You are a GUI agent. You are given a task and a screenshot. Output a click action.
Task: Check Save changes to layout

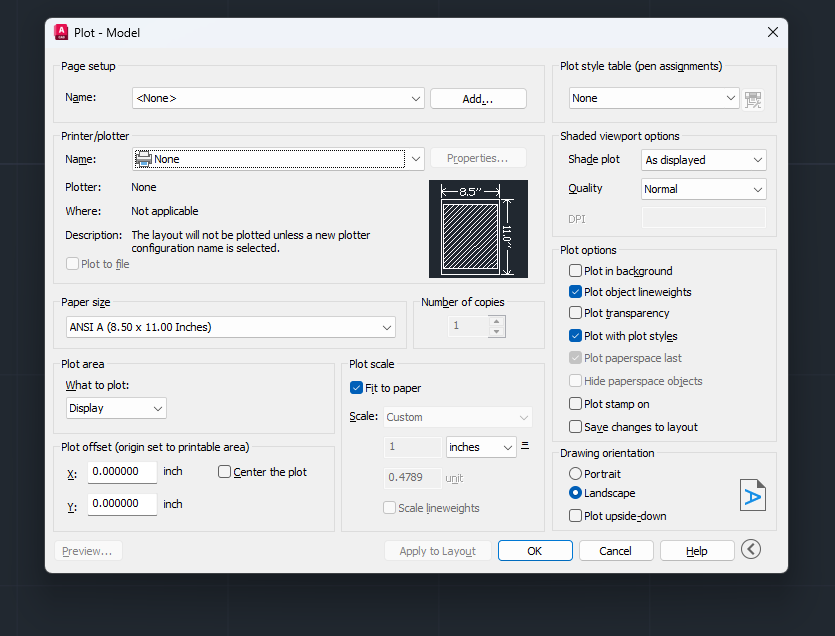pyautogui.click(x=575, y=427)
